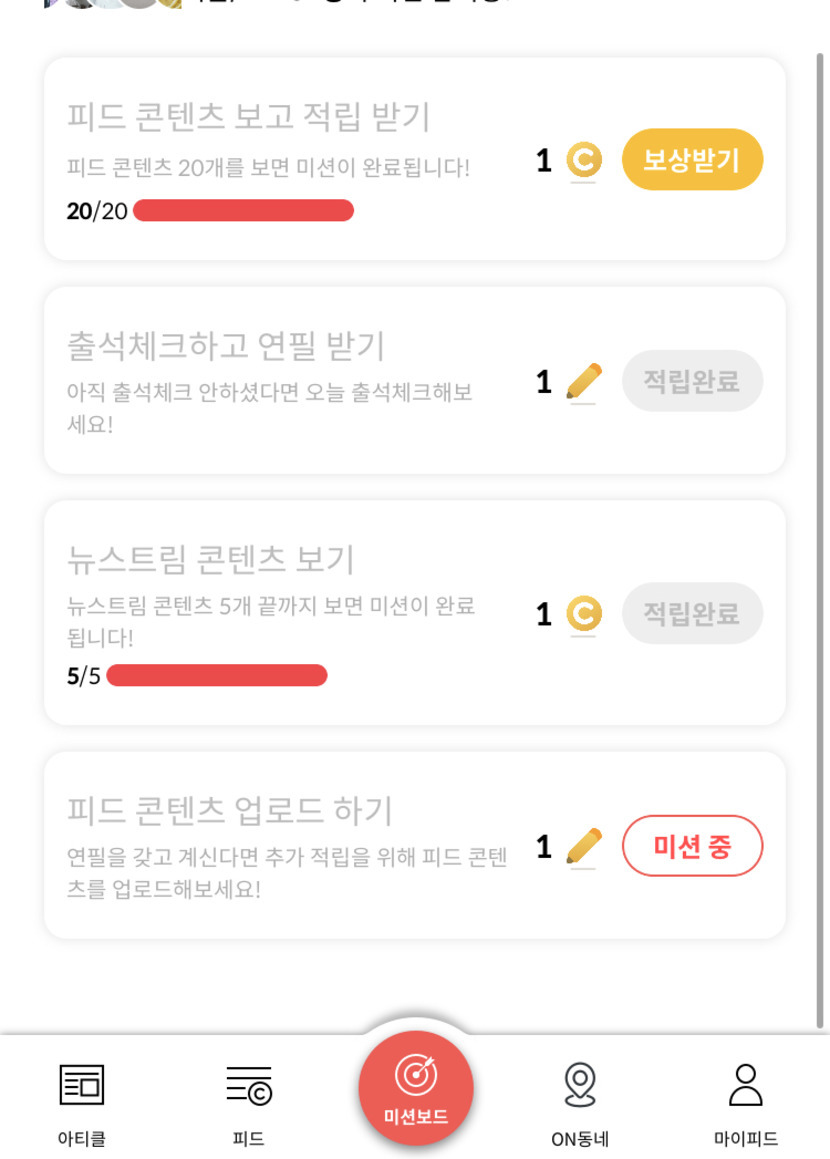
Task: Tap the pencil icon on feed upload mission
Action: pos(584,847)
